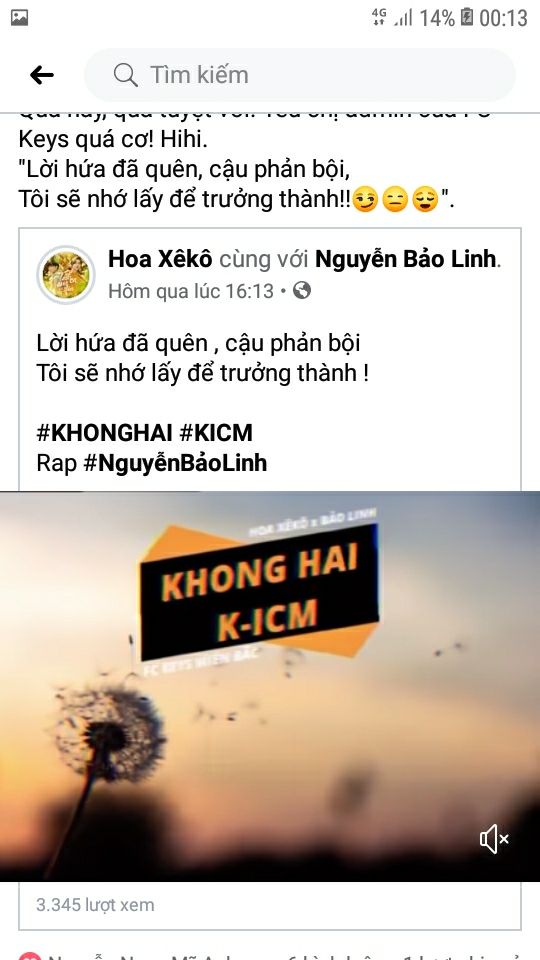The height and width of the screenshot is (960, 540).
Task: Tap the 4G signal status icon
Action: (380, 17)
